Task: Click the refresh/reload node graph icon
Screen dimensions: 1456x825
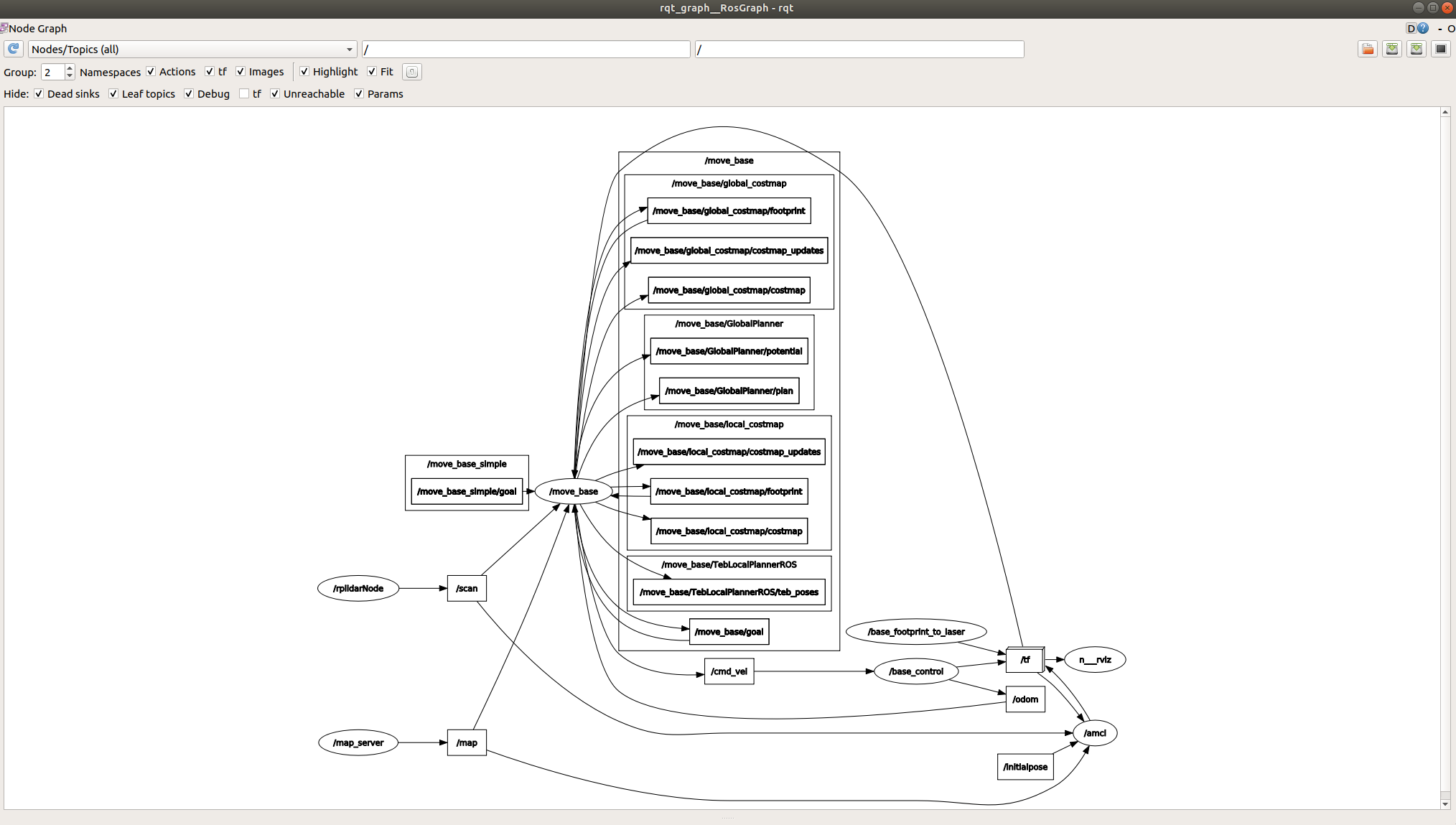Action: 15,48
